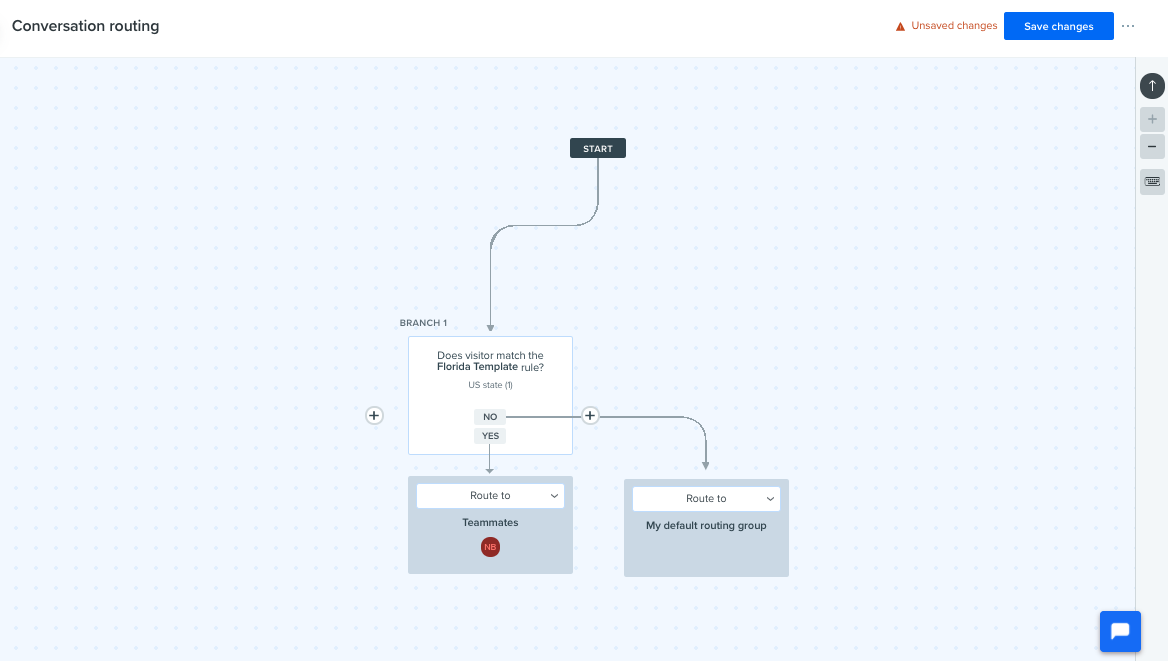The height and width of the screenshot is (661, 1168).
Task: Click the Conversation routing page title
Action: click(86, 26)
